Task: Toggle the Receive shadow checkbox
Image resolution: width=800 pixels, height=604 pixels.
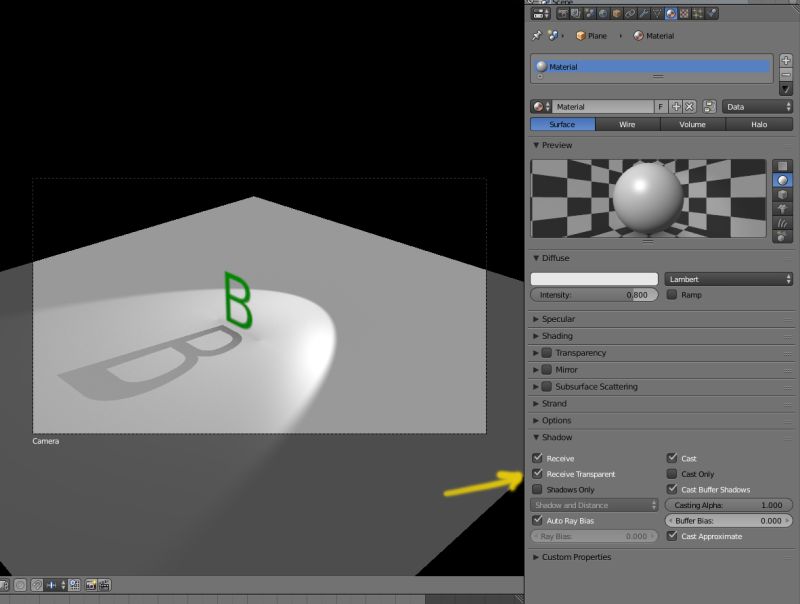Action: point(537,458)
